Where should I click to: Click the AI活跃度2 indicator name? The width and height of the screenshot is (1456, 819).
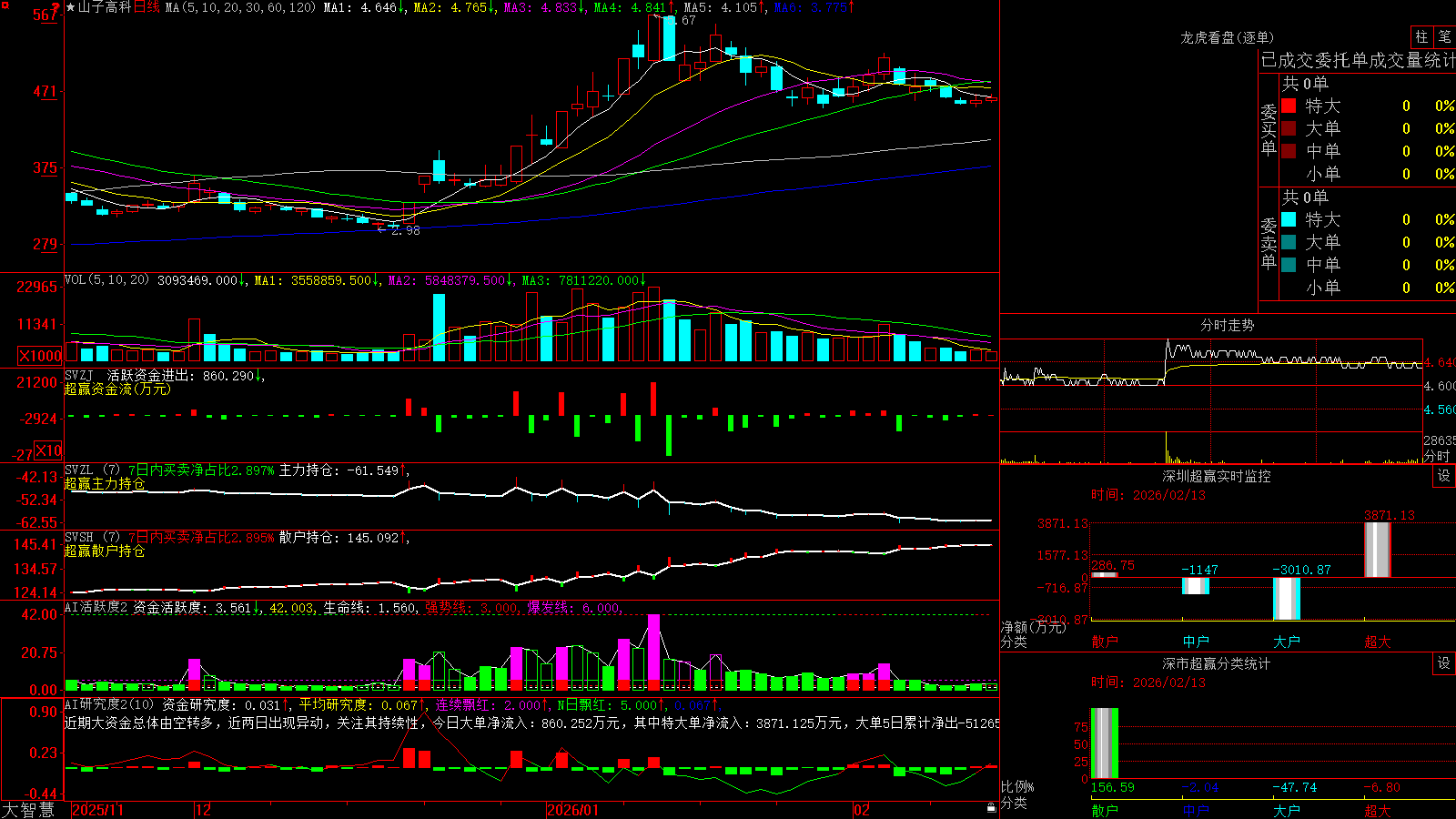pyautogui.click(x=96, y=608)
